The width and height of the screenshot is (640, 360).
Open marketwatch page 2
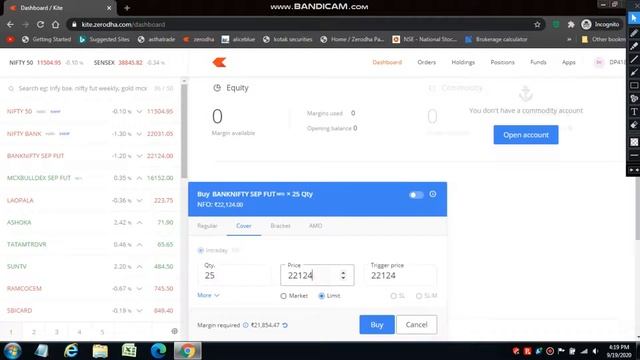pyautogui.click(x=34, y=332)
